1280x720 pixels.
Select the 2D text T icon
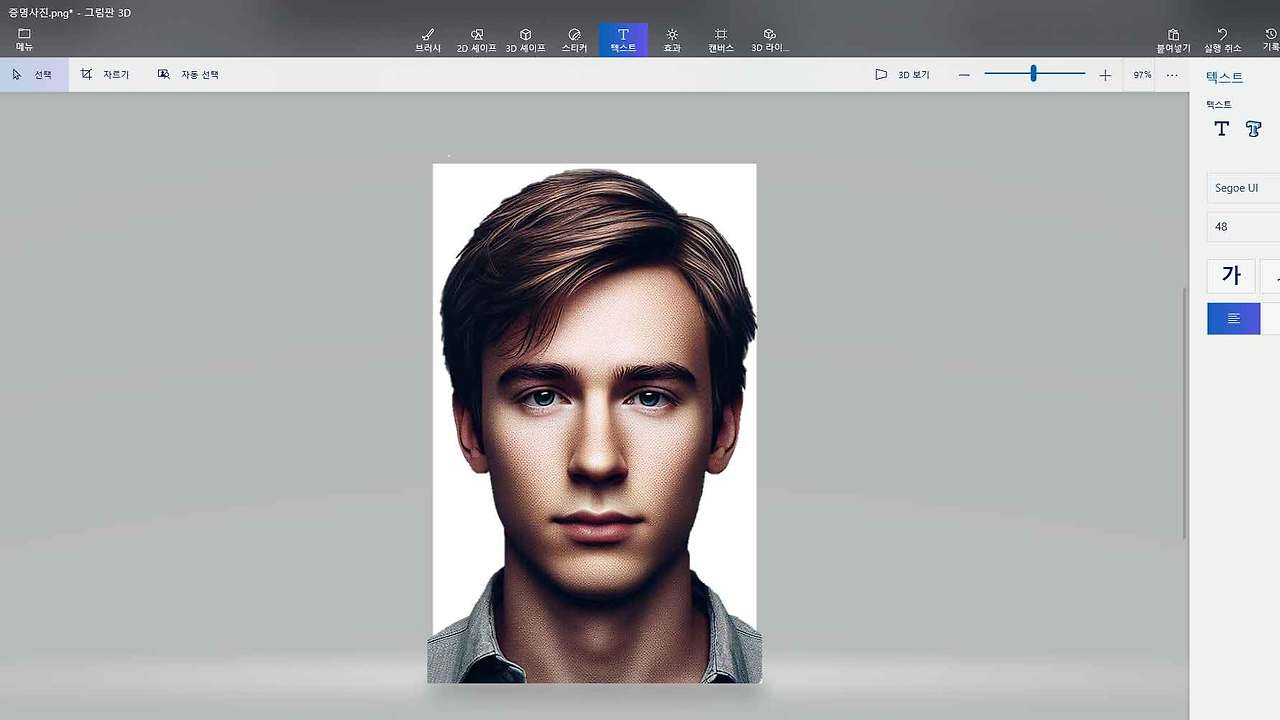[1221, 129]
